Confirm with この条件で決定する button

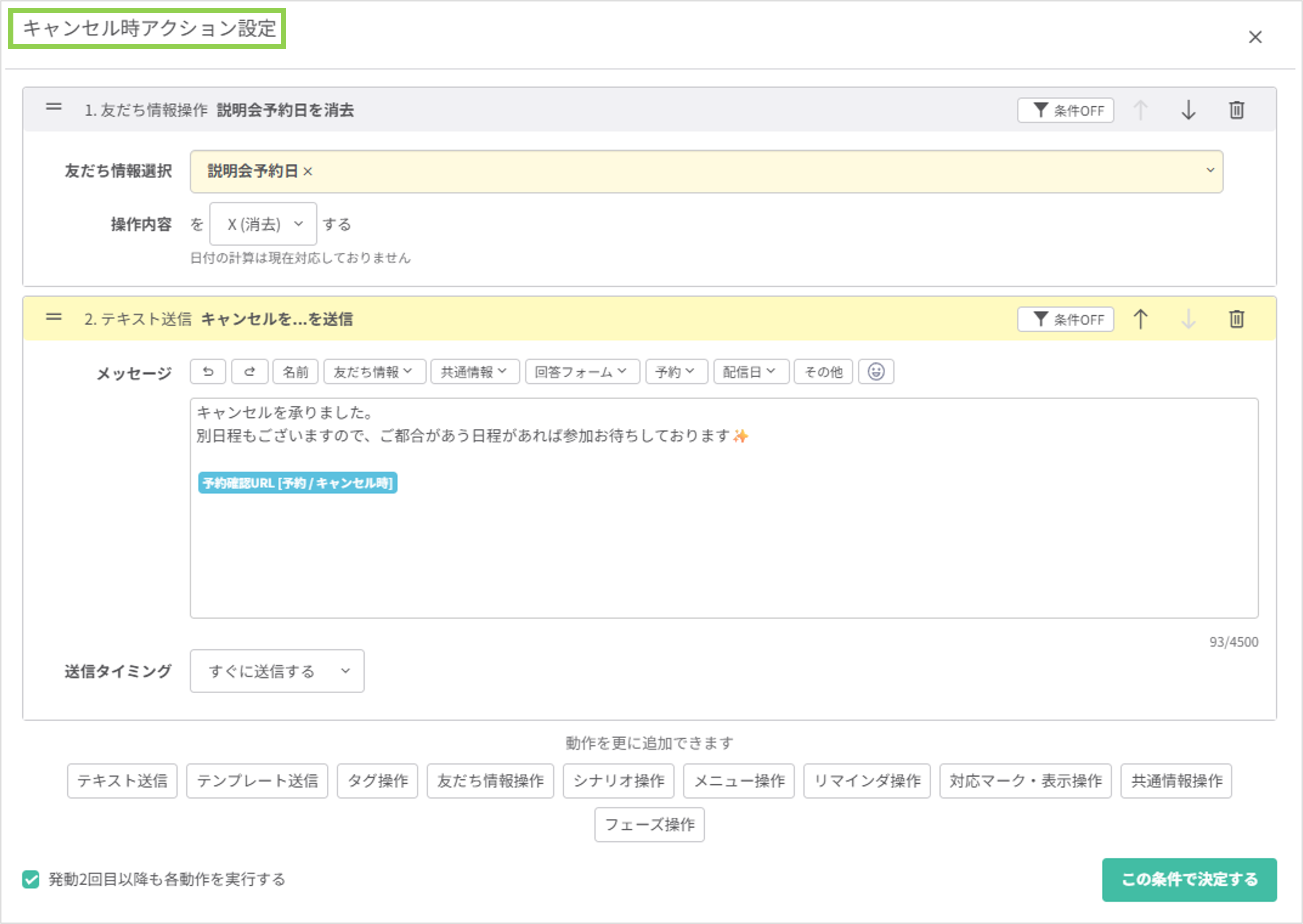pos(1189,880)
